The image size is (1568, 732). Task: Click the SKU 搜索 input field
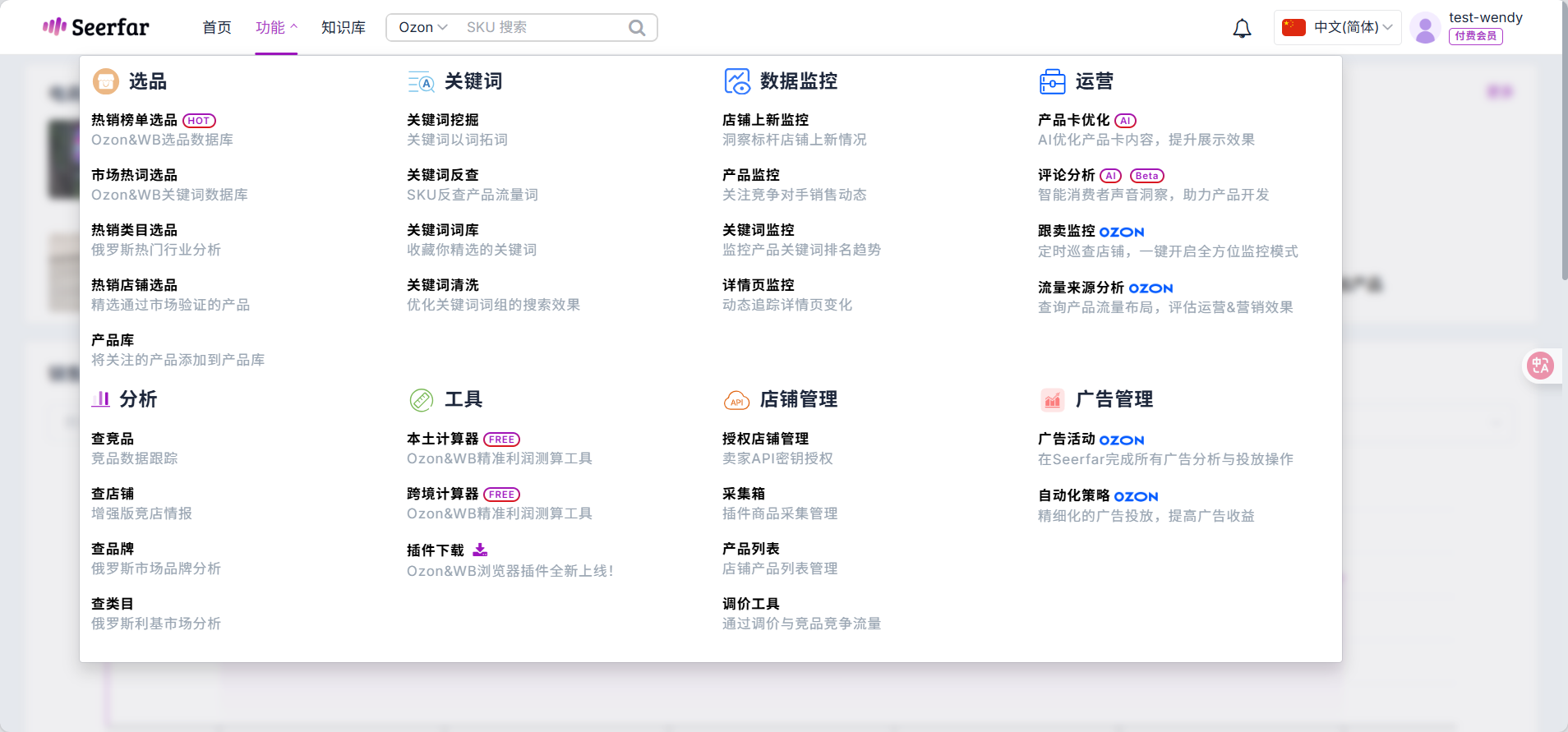(542, 27)
